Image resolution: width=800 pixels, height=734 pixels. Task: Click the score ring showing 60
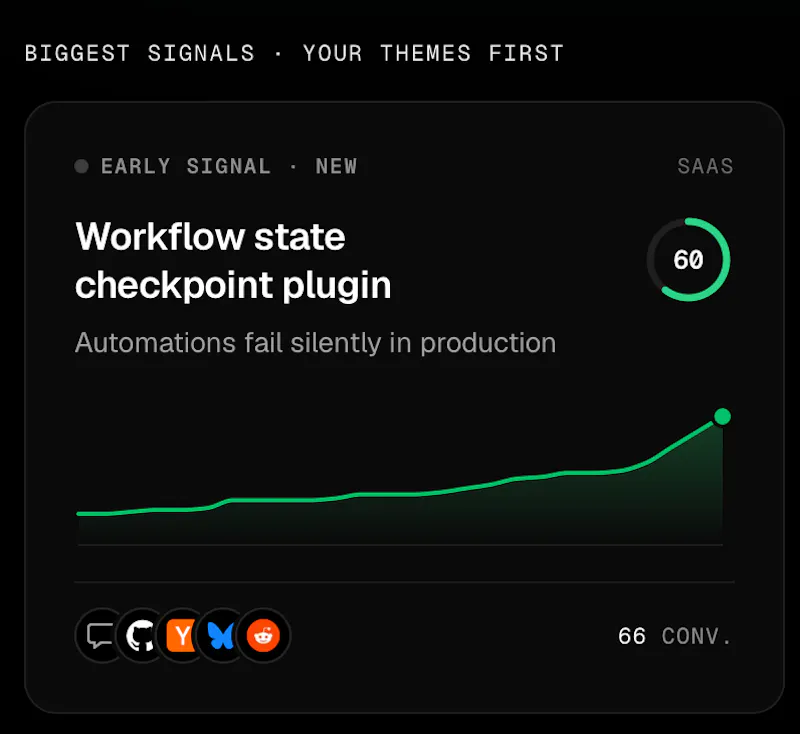tap(689, 260)
